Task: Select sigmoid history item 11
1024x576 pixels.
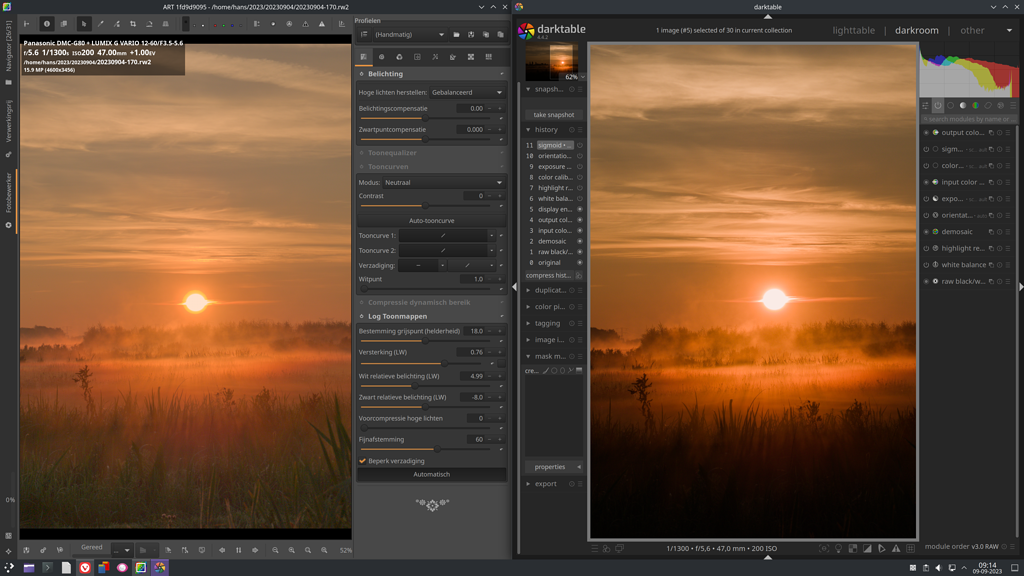Action: point(554,145)
